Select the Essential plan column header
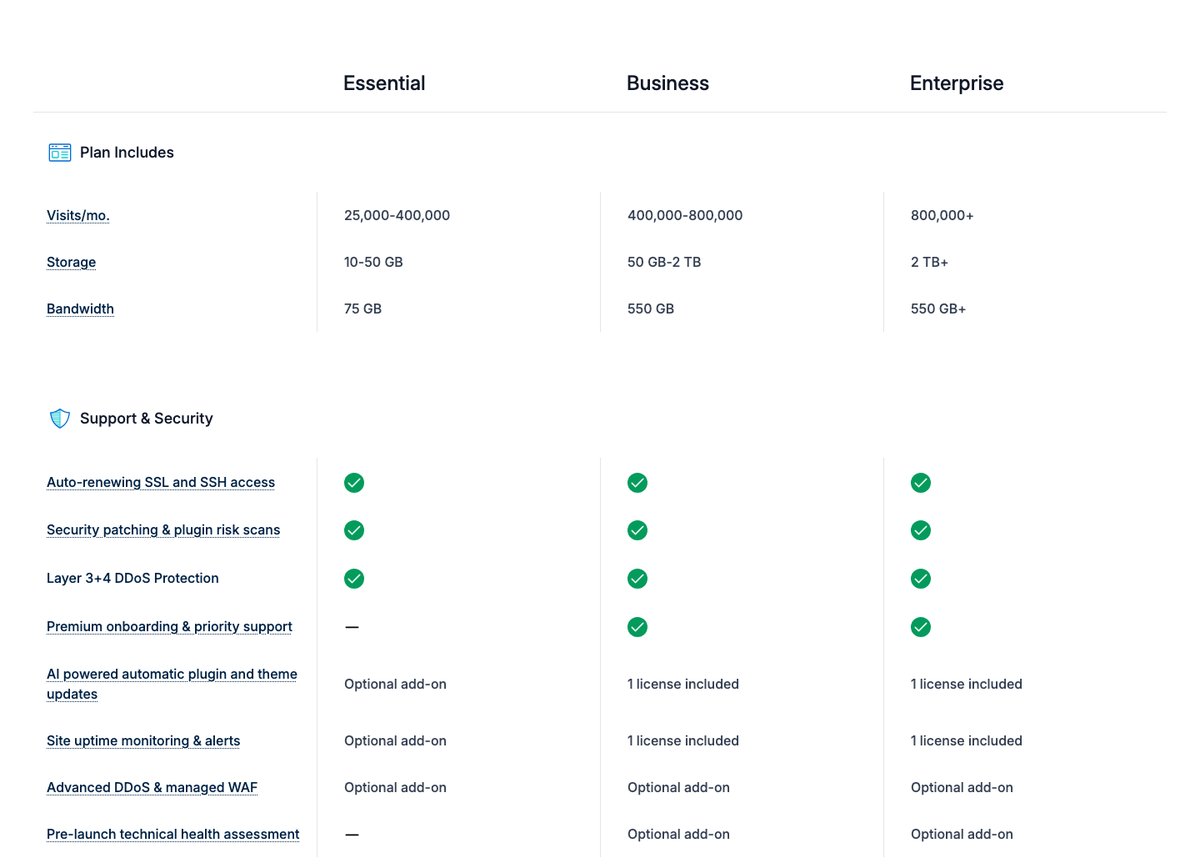The width and height of the screenshot is (1200, 868). point(384,83)
